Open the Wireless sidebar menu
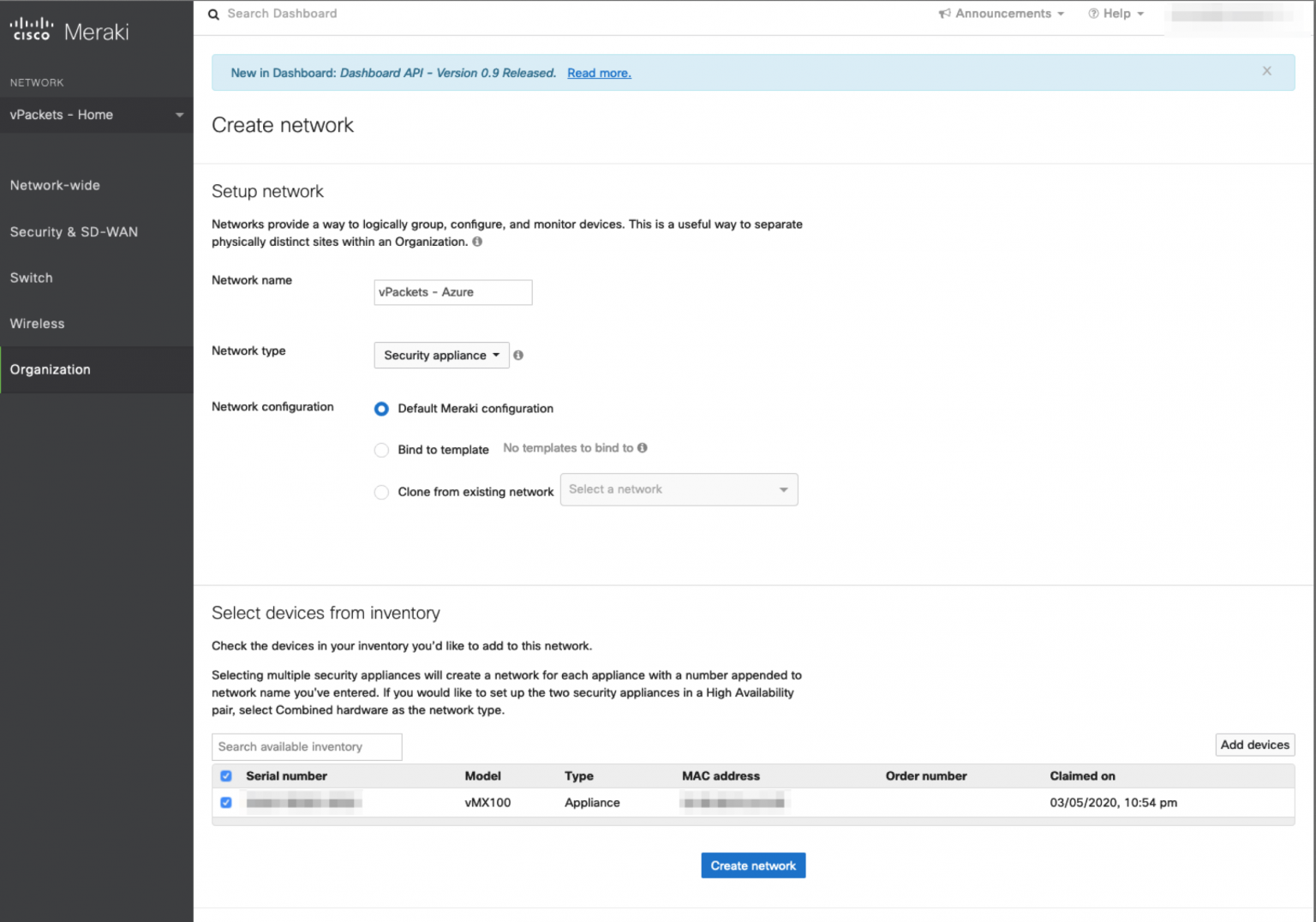Viewport: 1316px width, 922px height. tap(37, 323)
